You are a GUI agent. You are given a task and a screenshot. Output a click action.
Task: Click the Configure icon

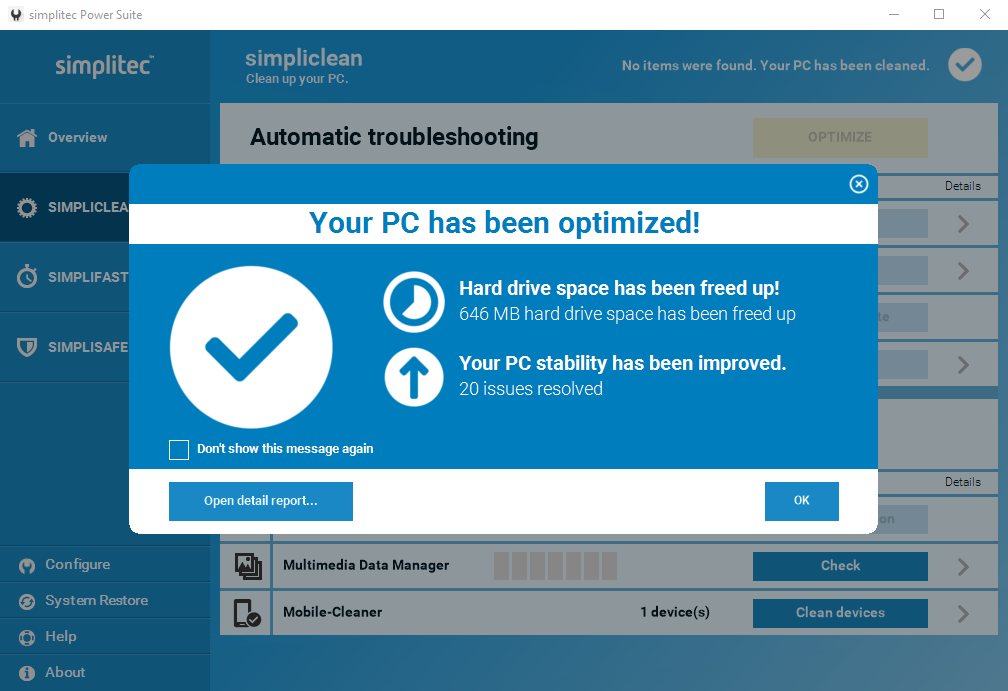pyautogui.click(x=27, y=566)
